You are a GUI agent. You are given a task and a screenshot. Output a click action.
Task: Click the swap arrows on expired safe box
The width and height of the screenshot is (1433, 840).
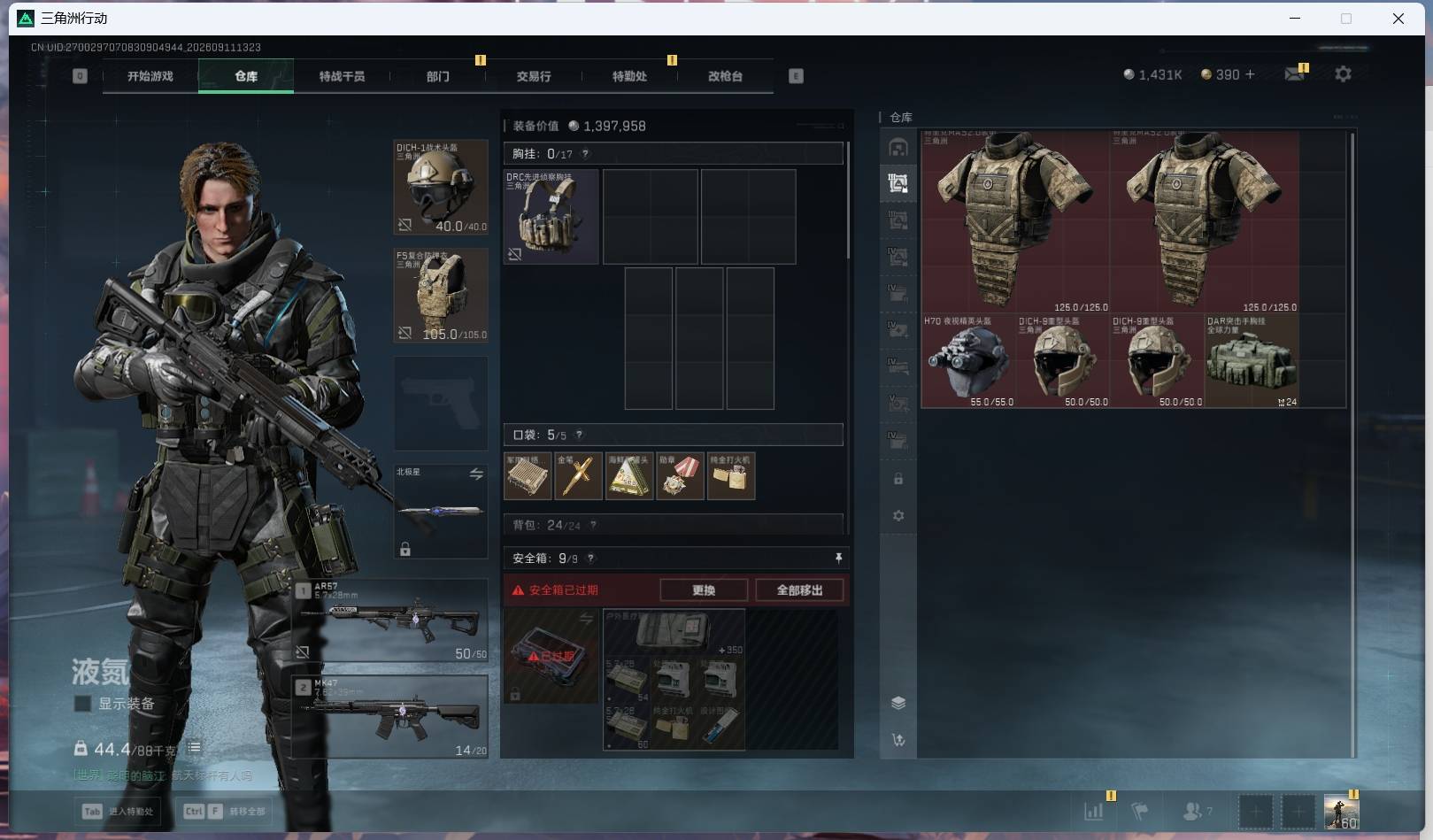(586, 619)
